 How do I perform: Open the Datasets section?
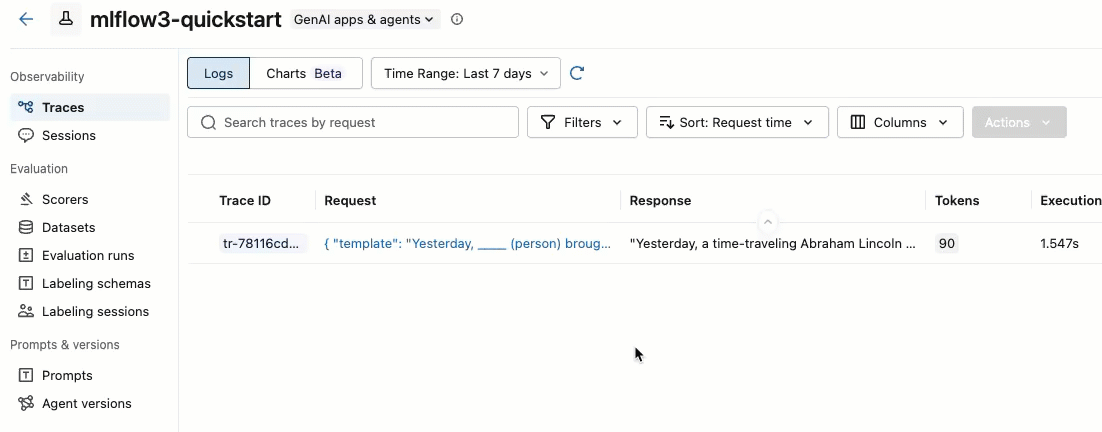[68, 227]
